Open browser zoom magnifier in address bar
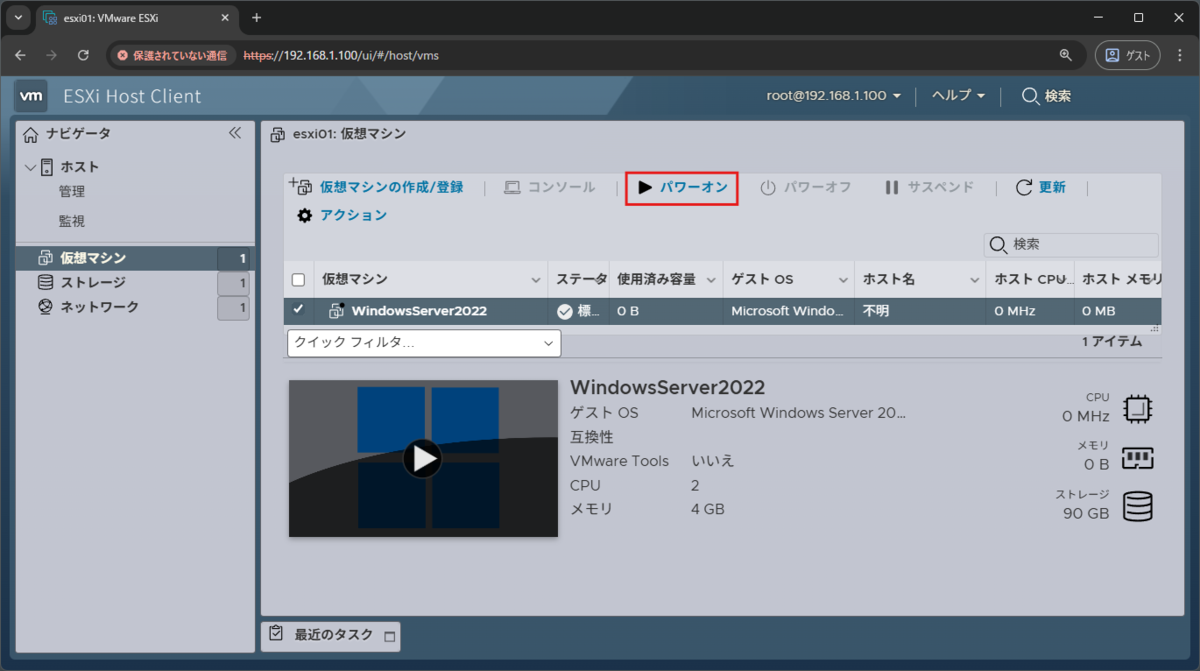This screenshot has height=671, width=1200. [x=1065, y=55]
